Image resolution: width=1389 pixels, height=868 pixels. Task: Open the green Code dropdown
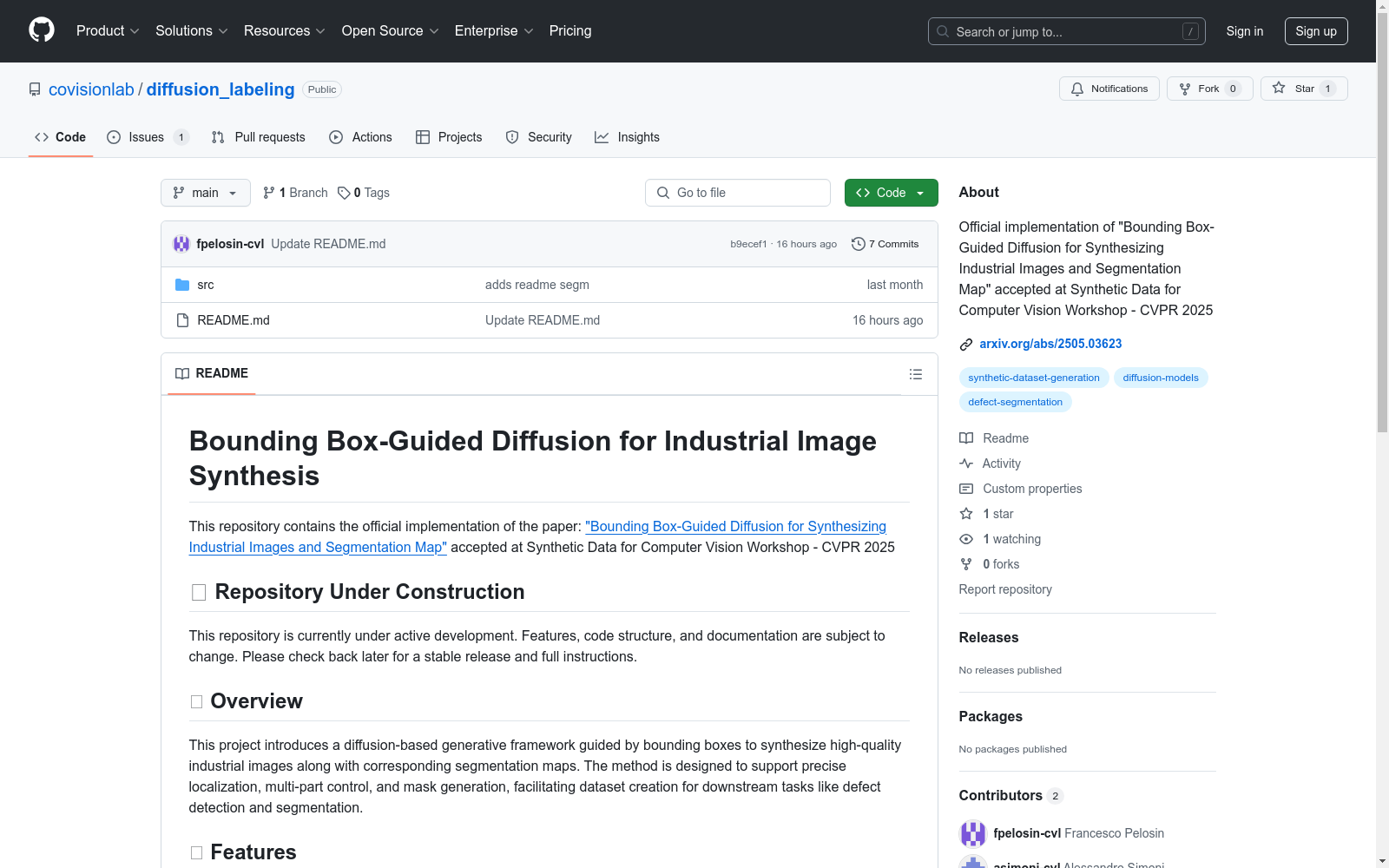891,193
